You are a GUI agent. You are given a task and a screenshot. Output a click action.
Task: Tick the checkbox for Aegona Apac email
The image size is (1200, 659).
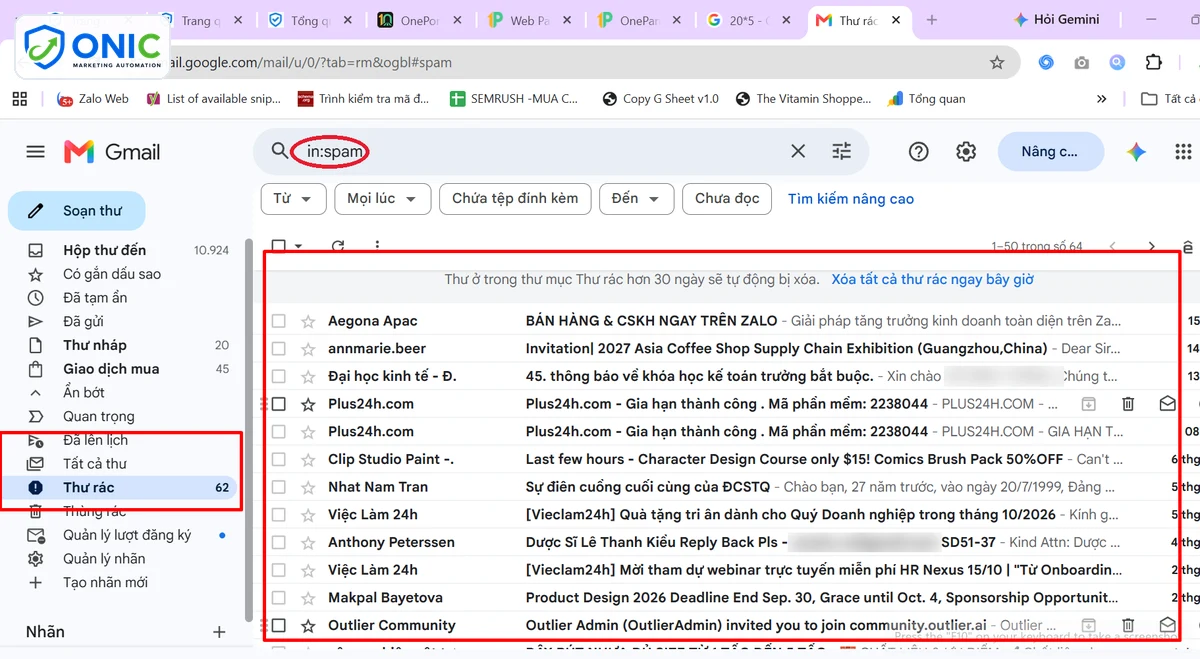tap(279, 321)
